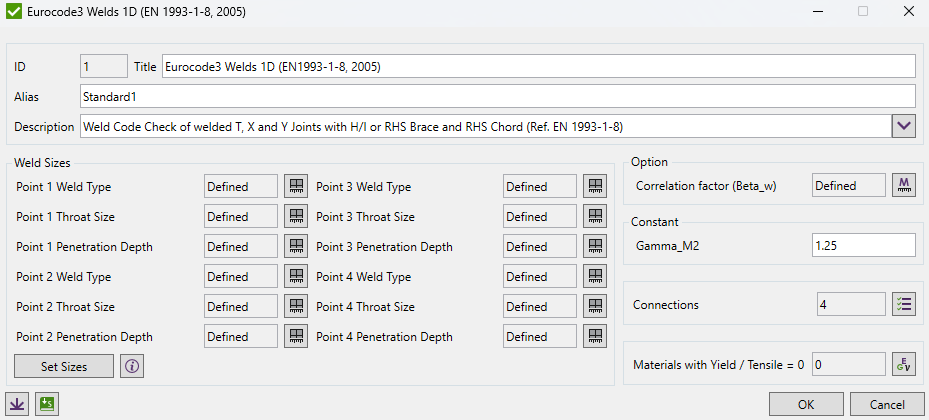Open table editor for Point 3 Penetration Depth
Image resolution: width=929 pixels, height=420 pixels.
595,247
